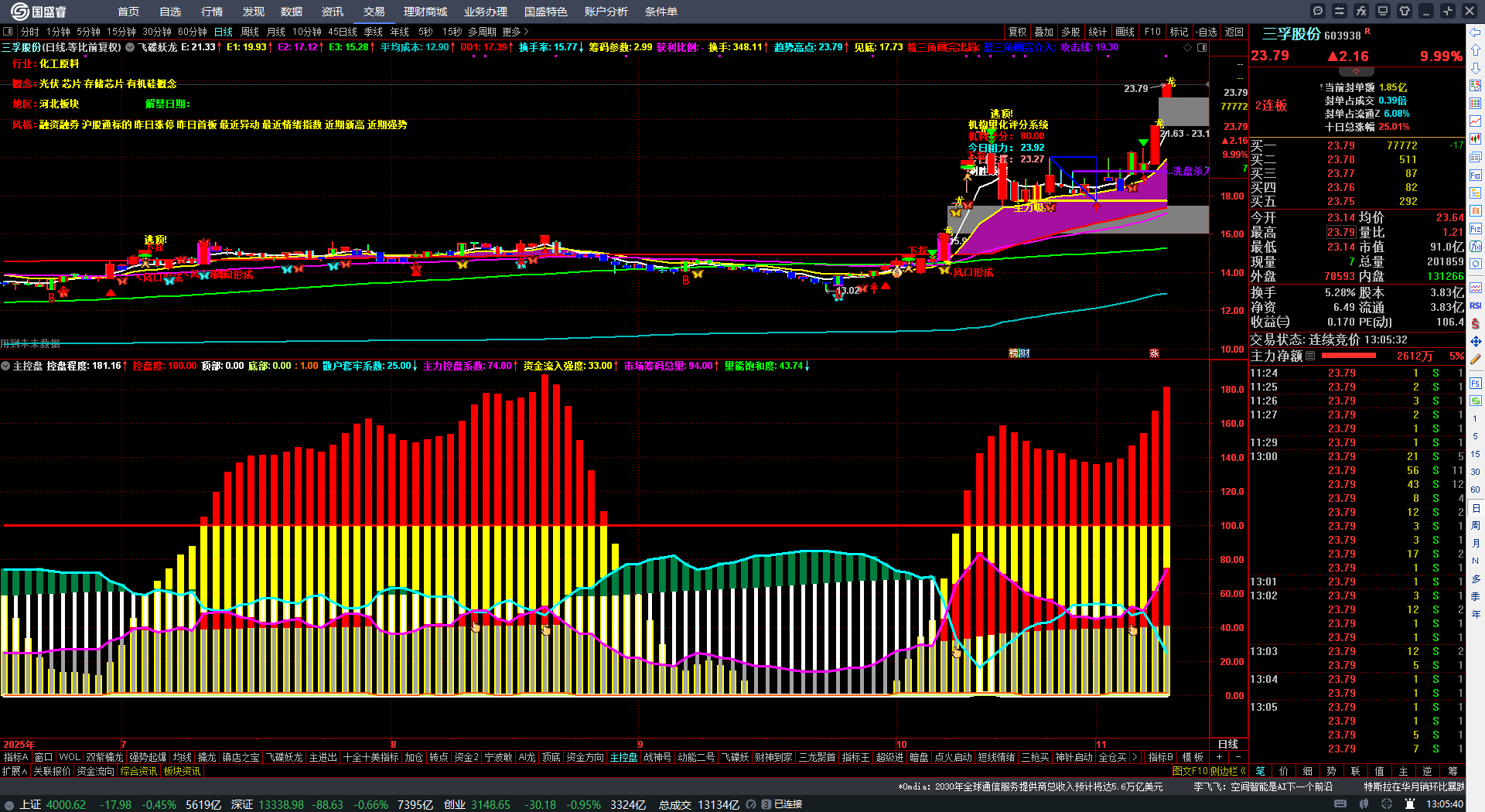Select the 飞碟妖龙 indicator tab
Screen dimensions: 1485x812
[285, 757]
